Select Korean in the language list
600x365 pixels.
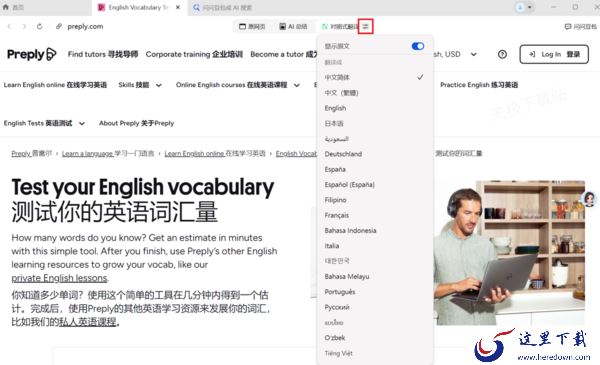coord(375,261)
